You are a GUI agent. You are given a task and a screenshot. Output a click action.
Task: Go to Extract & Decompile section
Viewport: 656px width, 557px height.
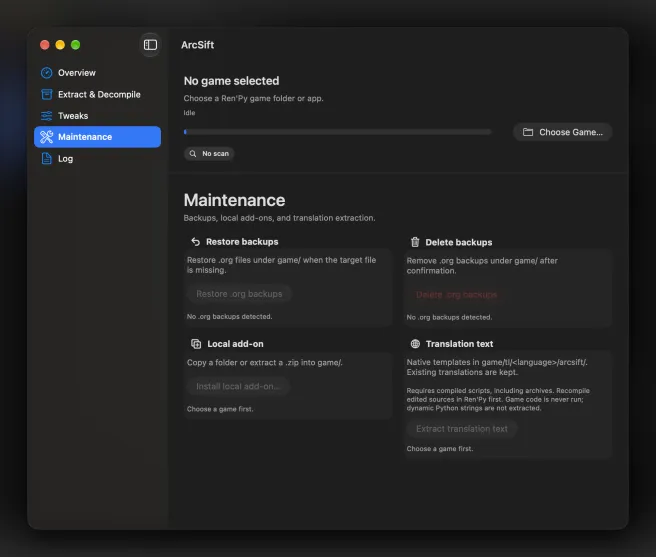click(x=97, y=94)
